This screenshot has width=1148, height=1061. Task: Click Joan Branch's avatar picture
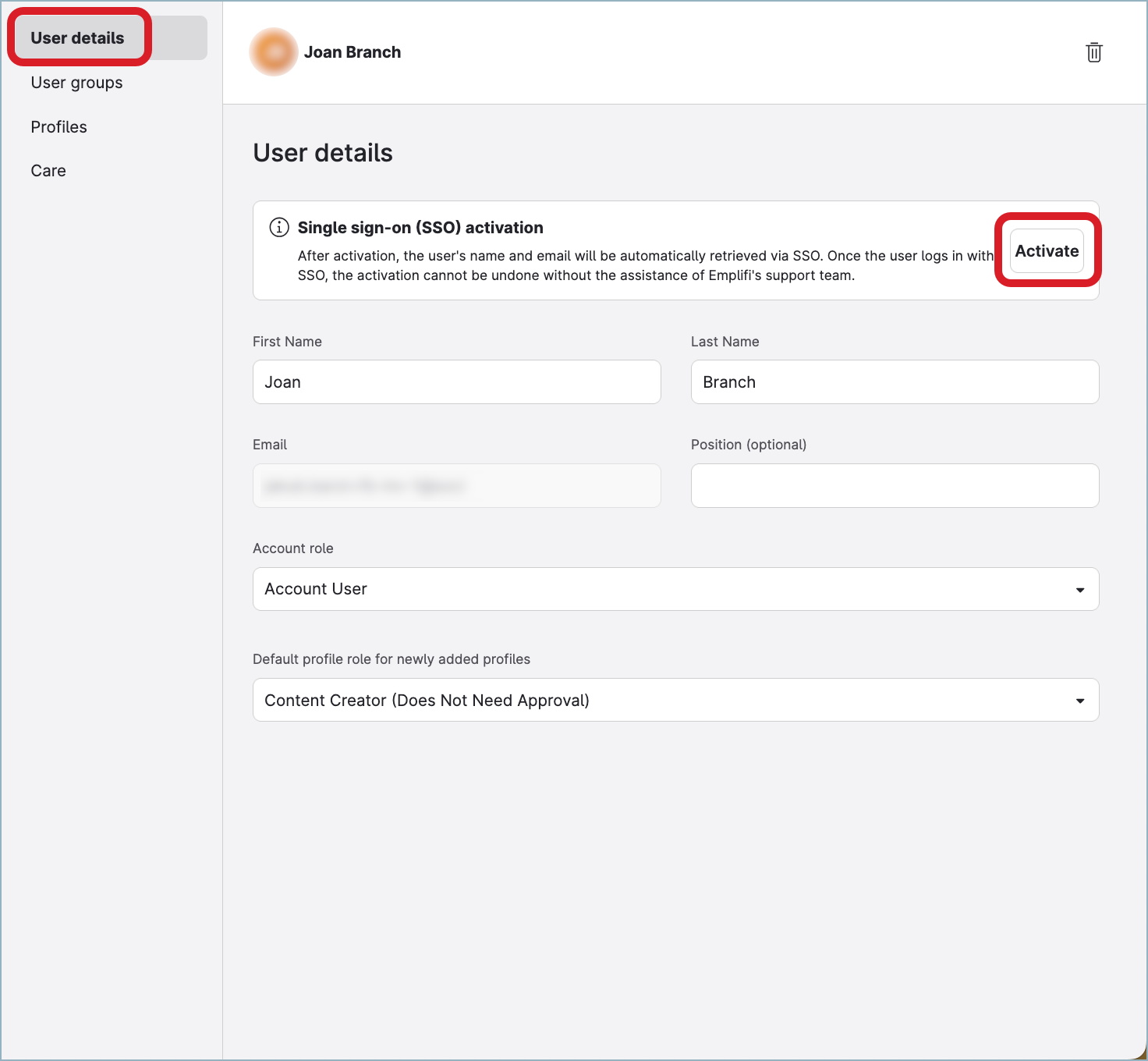[274, 52]
